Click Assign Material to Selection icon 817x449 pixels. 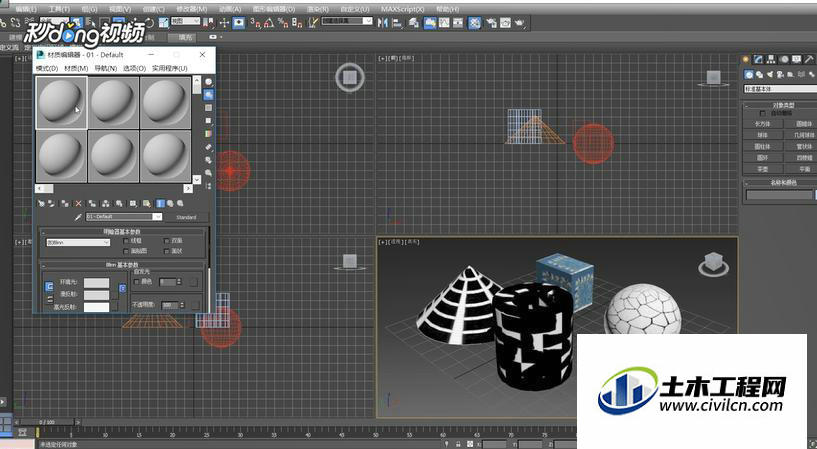tap(65, 204)
